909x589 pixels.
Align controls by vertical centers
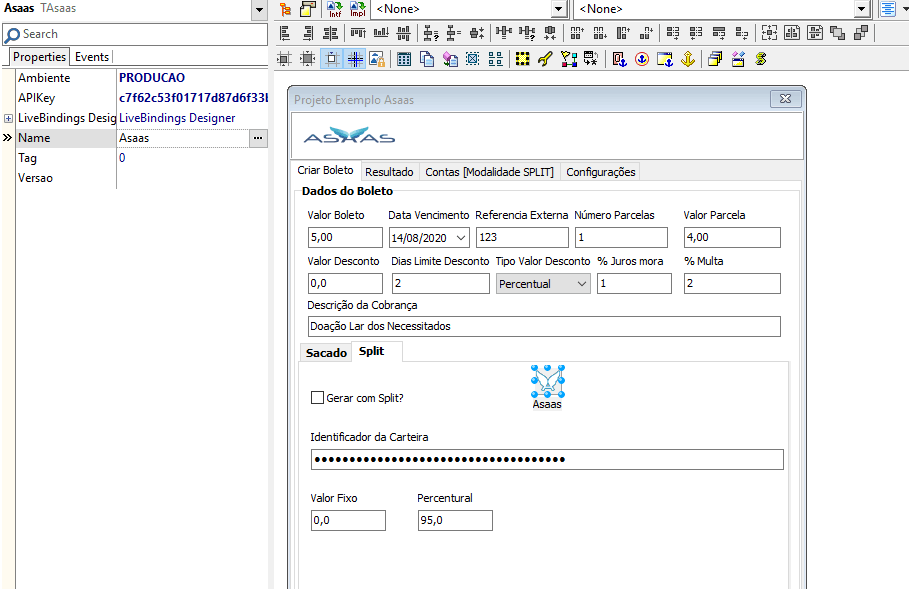pyautogui.click(x=403, y=33)
